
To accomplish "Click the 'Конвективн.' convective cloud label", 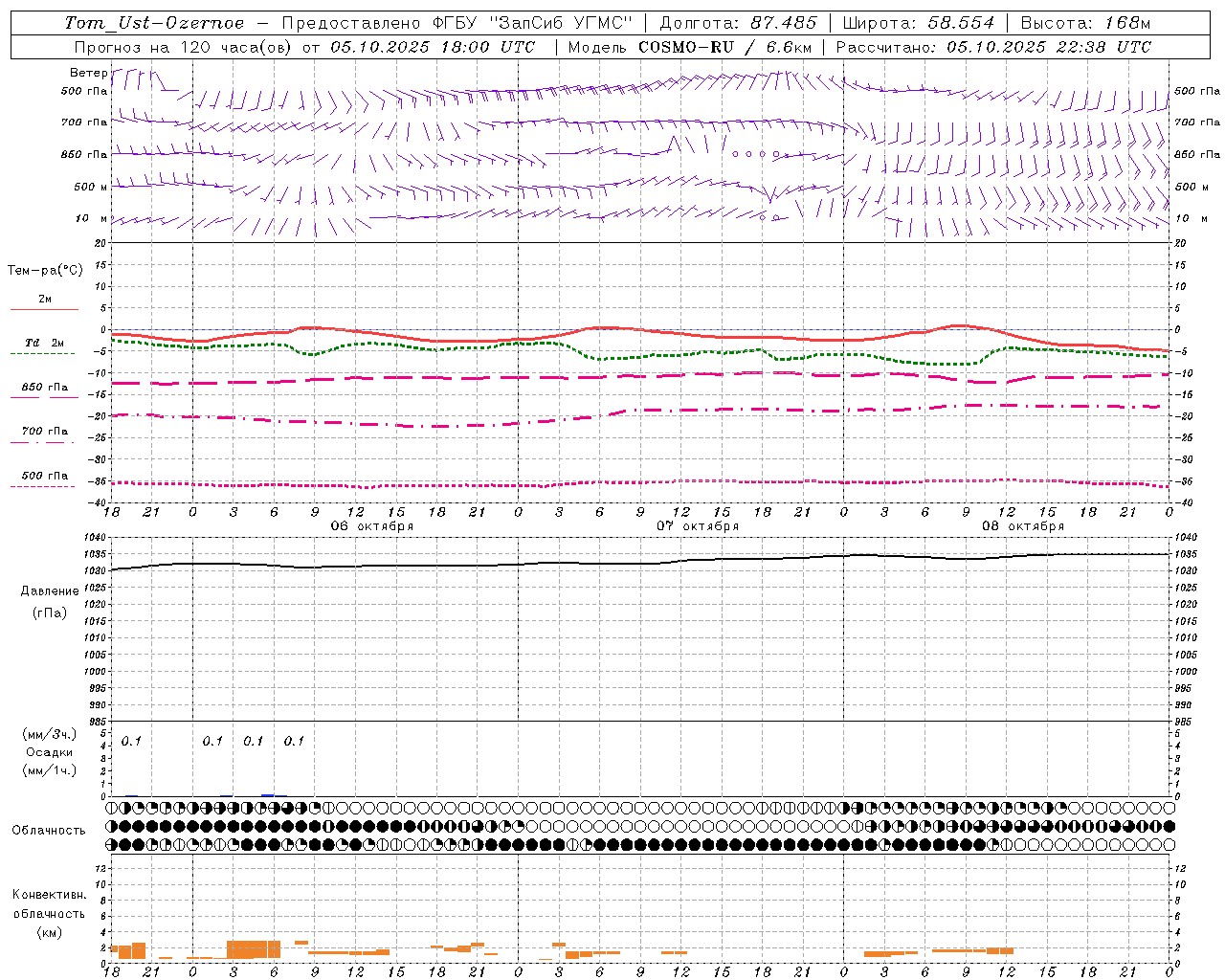I will tap(50, 895).
